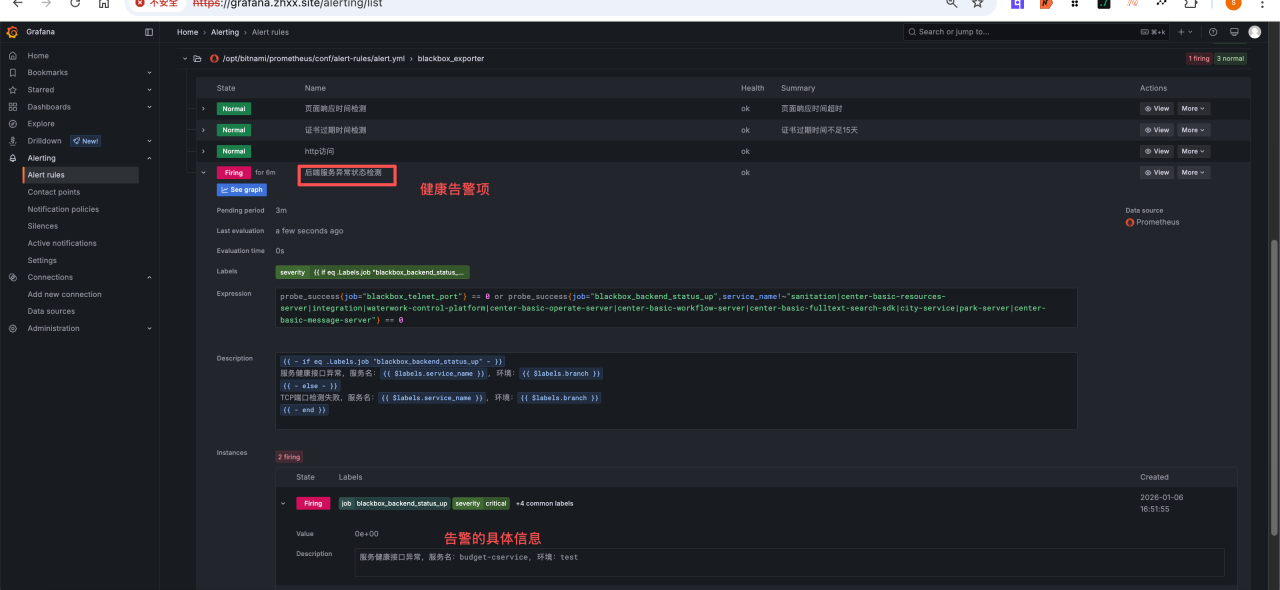The image size is (1280, 590).
Task: Open the help question mark icon
Action: tap(1213, 32)
